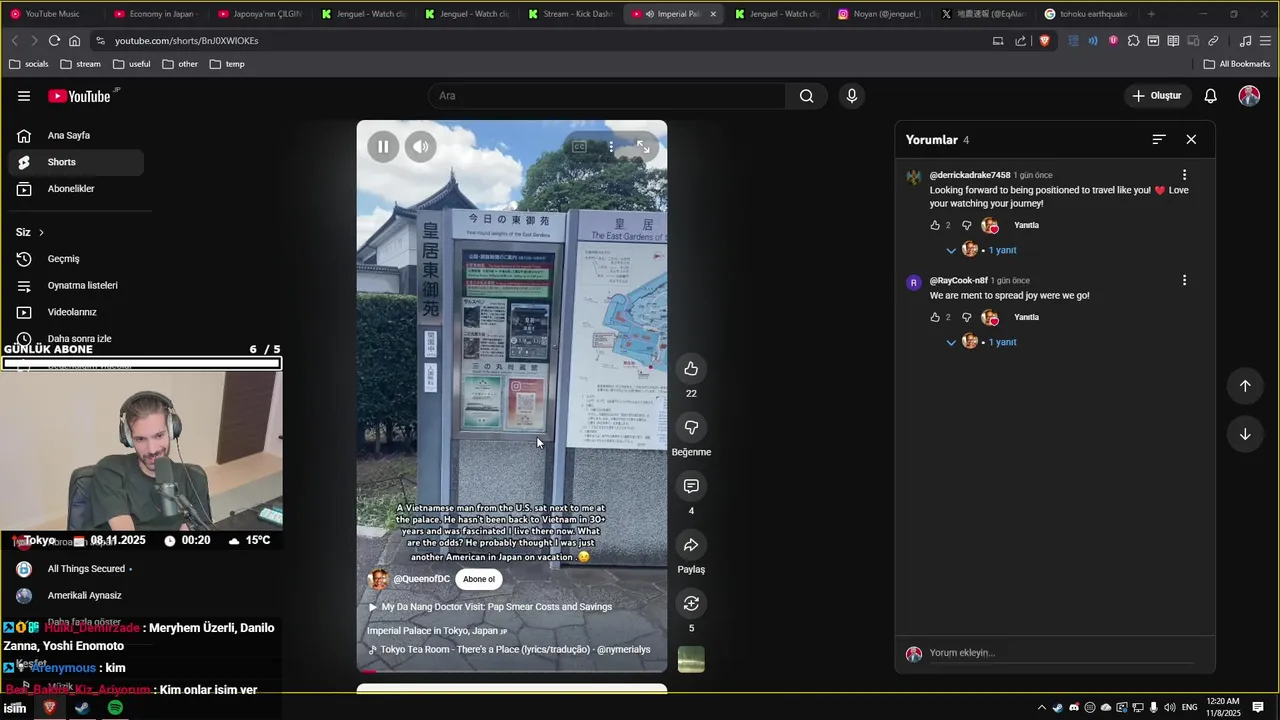The image size is (1280, 720).
Task: Open Videolarınız in the sidebar
Action: pyautogui.click(x=76, y=312)
